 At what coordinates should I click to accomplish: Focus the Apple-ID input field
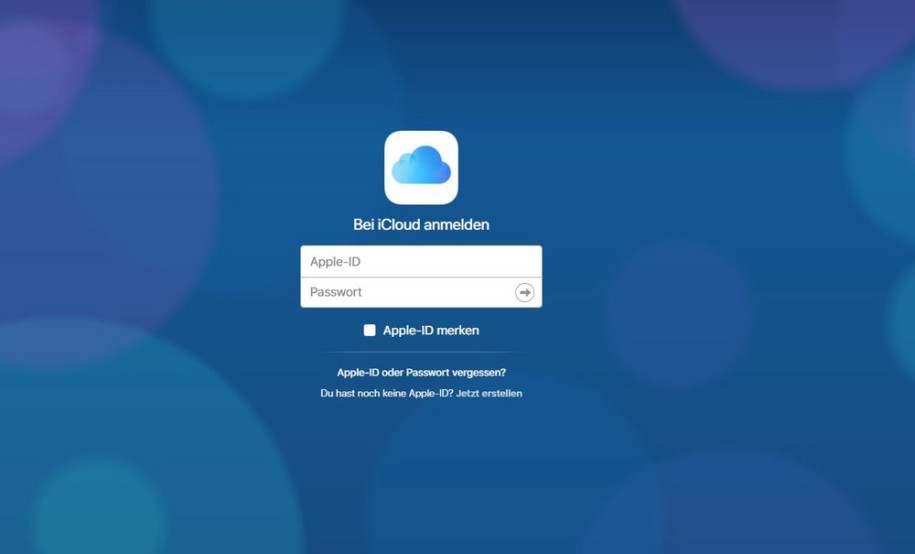421,262
